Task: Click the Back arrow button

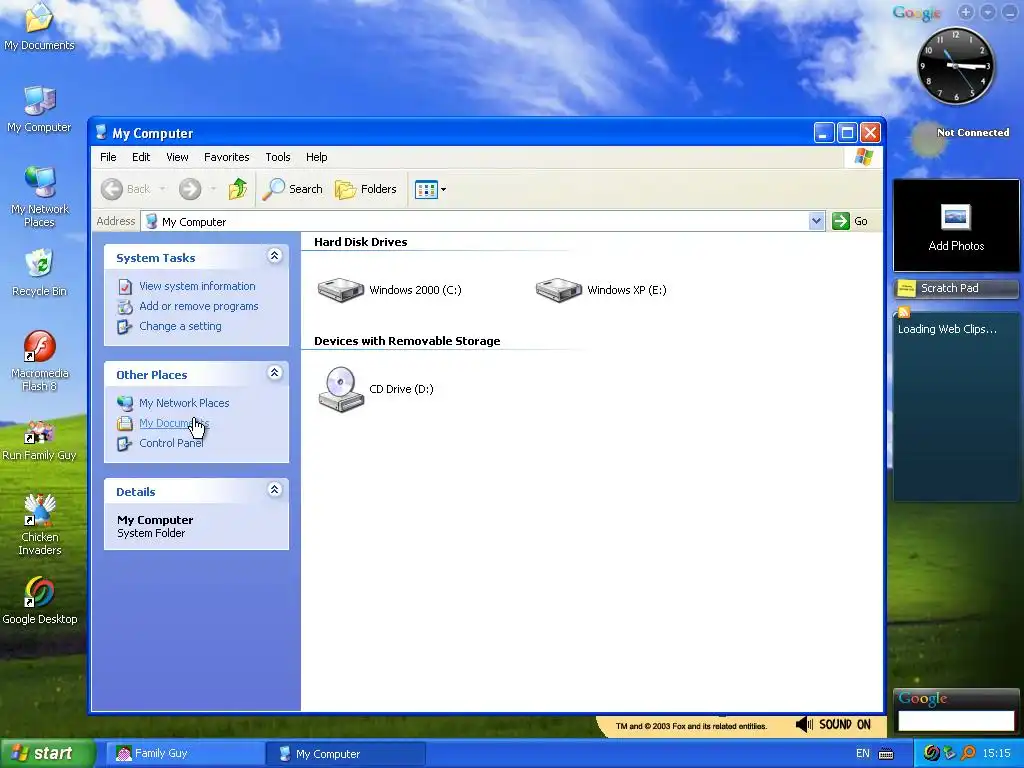Action: point(112,189)
